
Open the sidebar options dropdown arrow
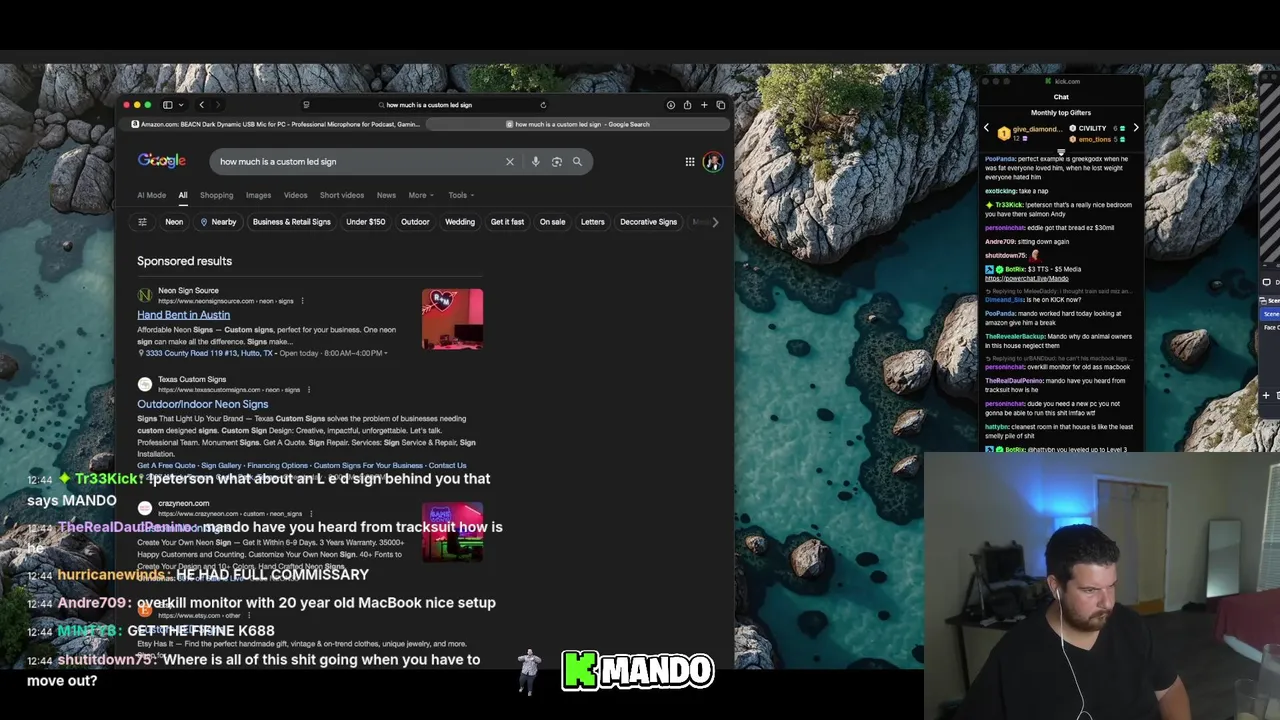[x=180, y=105]
